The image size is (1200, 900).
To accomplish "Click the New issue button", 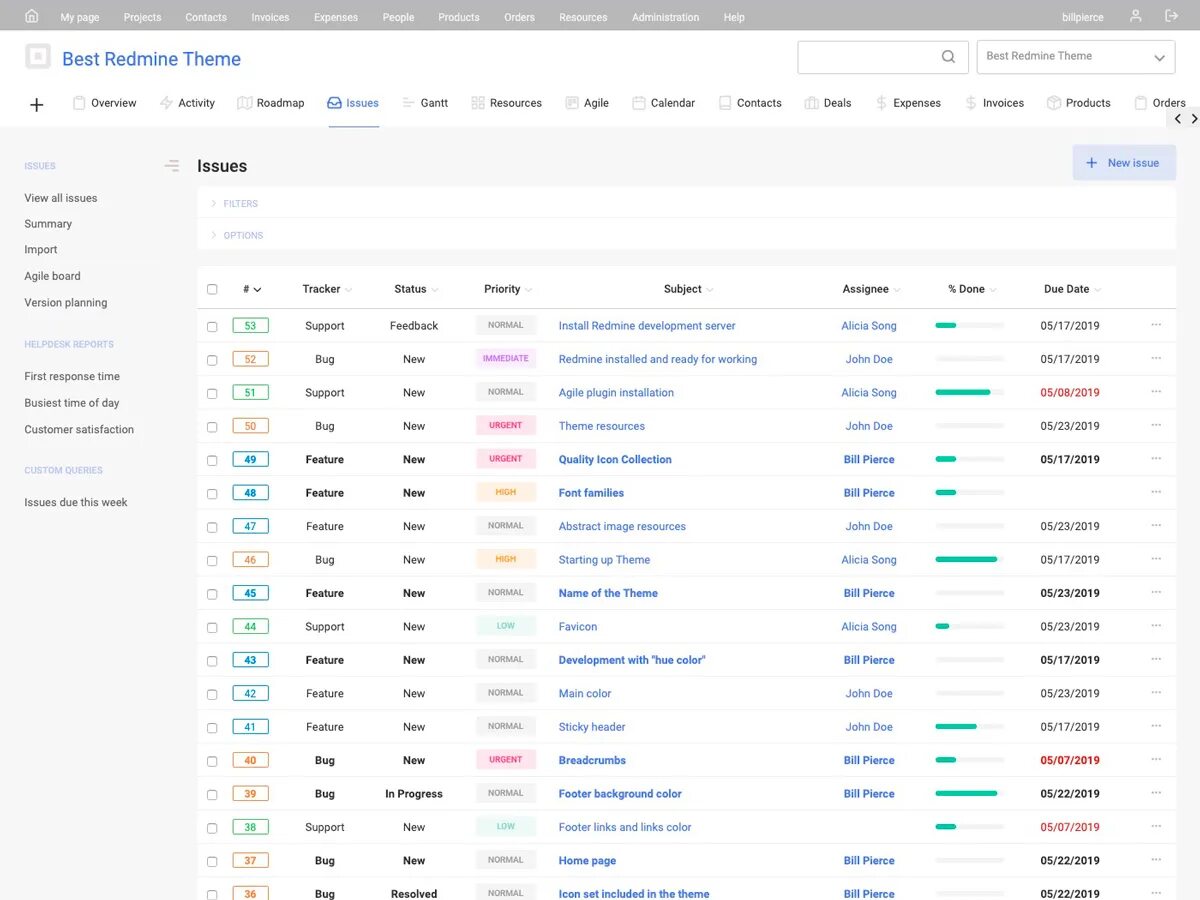I will pyautogui.click(x=1124, y=162).
